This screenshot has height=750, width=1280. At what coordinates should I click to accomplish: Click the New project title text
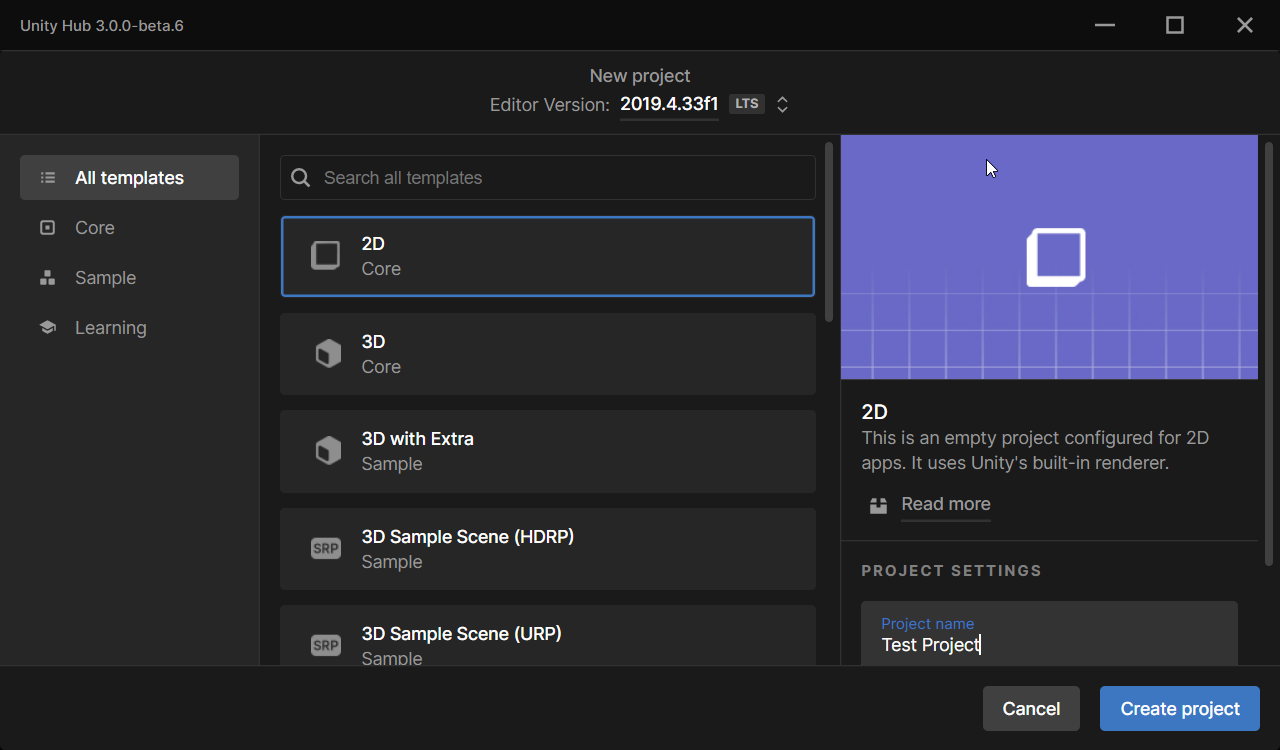640,76
